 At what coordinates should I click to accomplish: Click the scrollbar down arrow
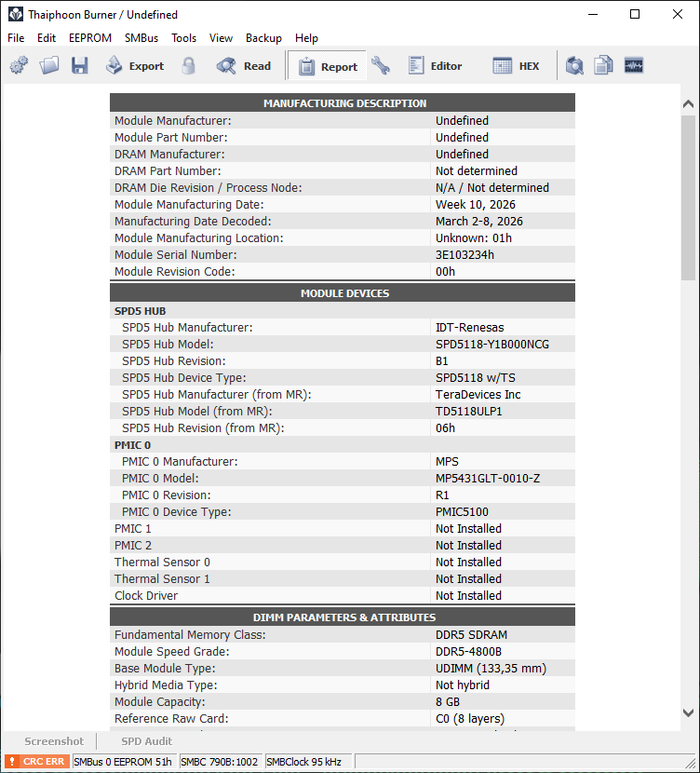[x=688, y=712]
